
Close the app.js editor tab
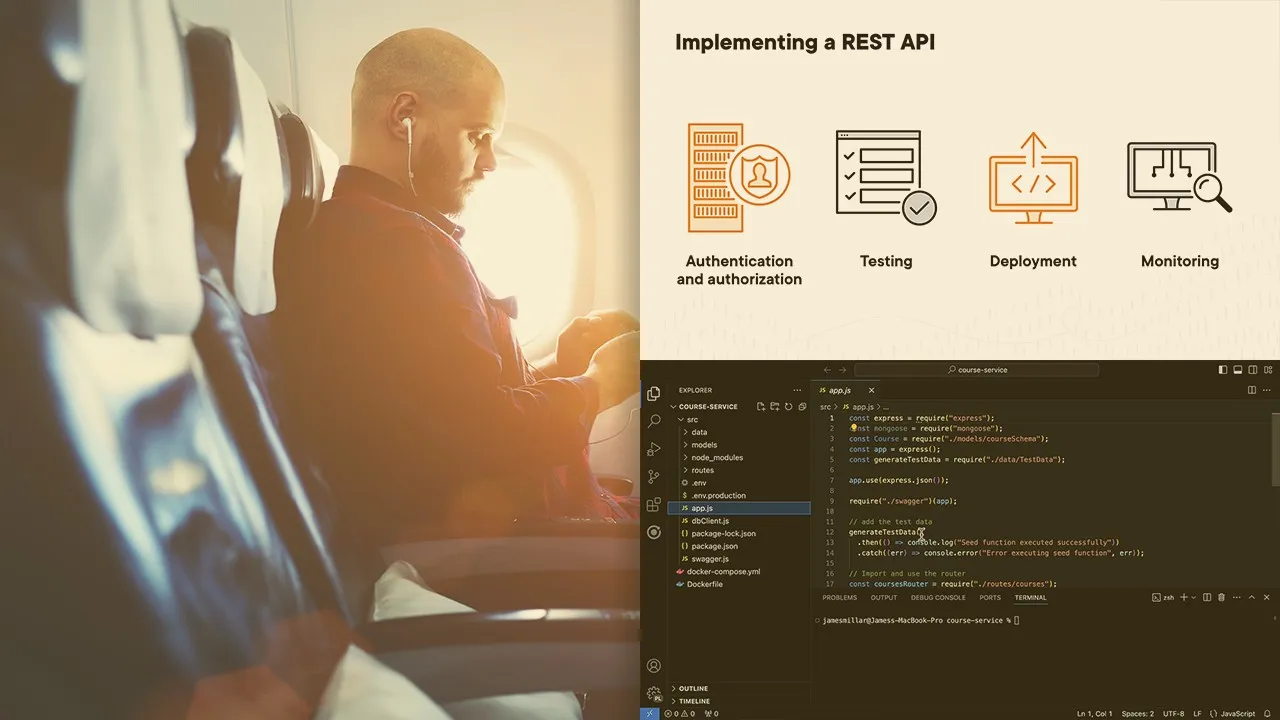click(871, 390)
